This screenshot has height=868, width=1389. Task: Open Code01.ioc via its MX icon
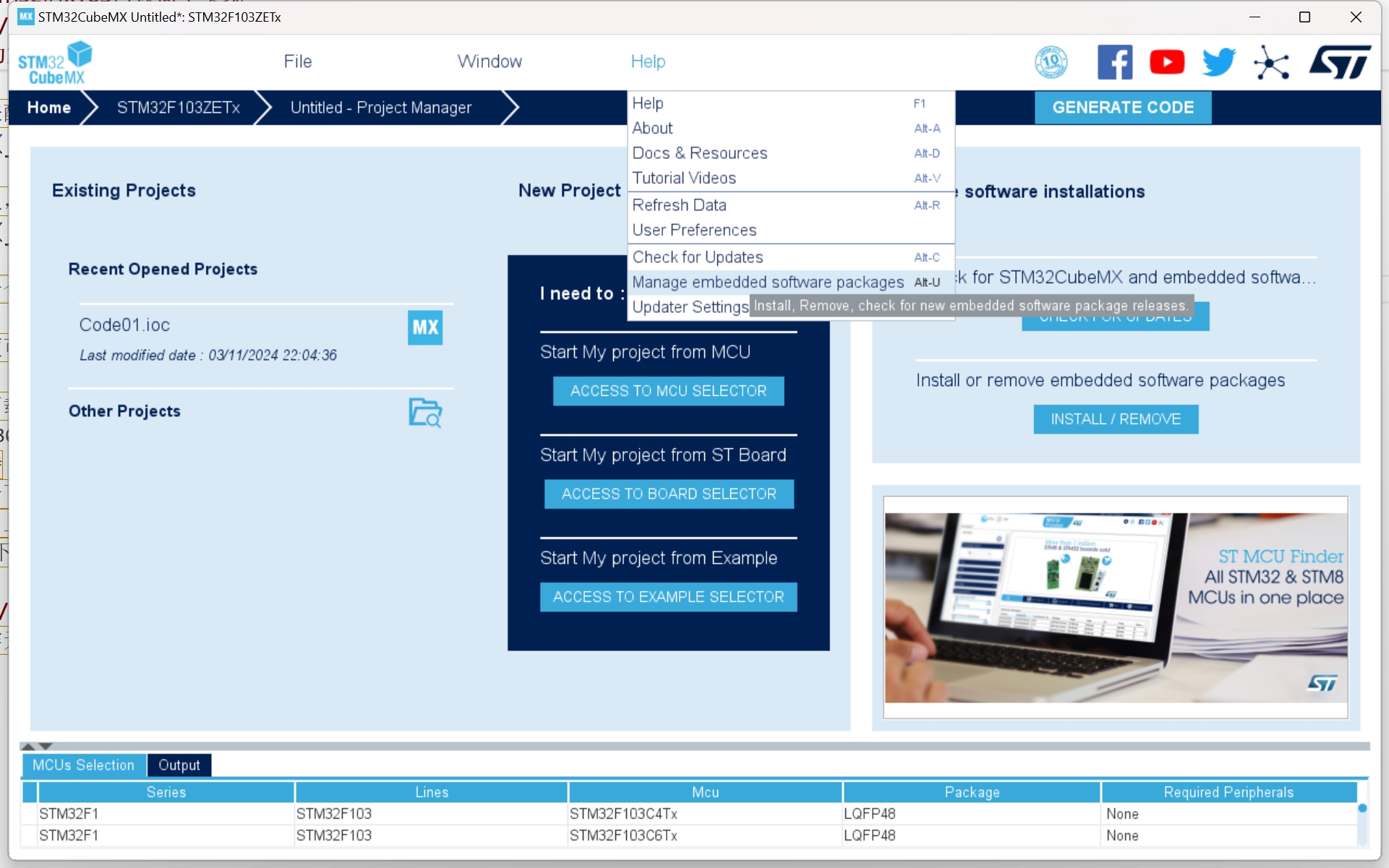click(x=425, y=327)
